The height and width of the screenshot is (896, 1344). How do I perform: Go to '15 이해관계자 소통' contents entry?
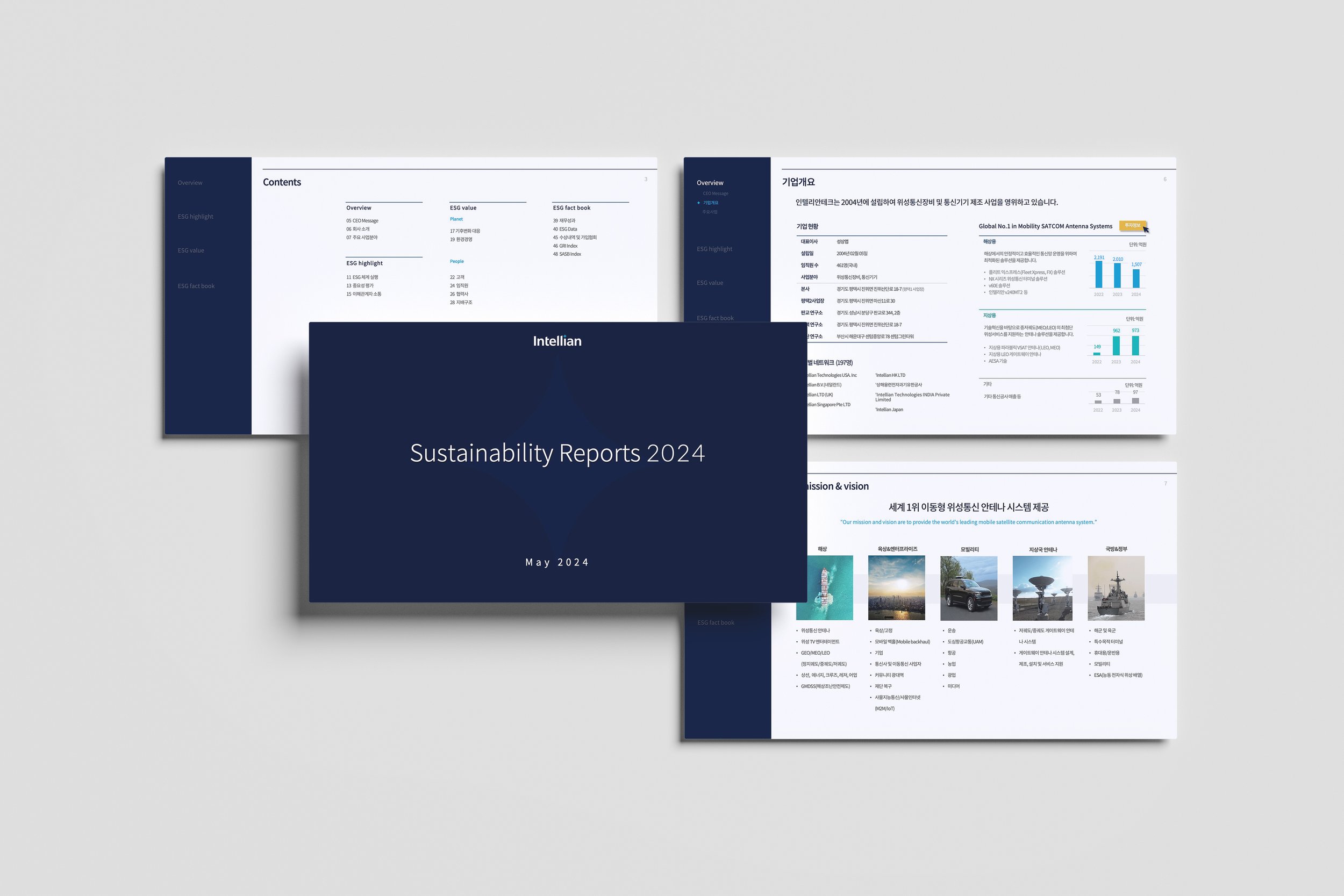pyautogui.click(x=363, y=295)
